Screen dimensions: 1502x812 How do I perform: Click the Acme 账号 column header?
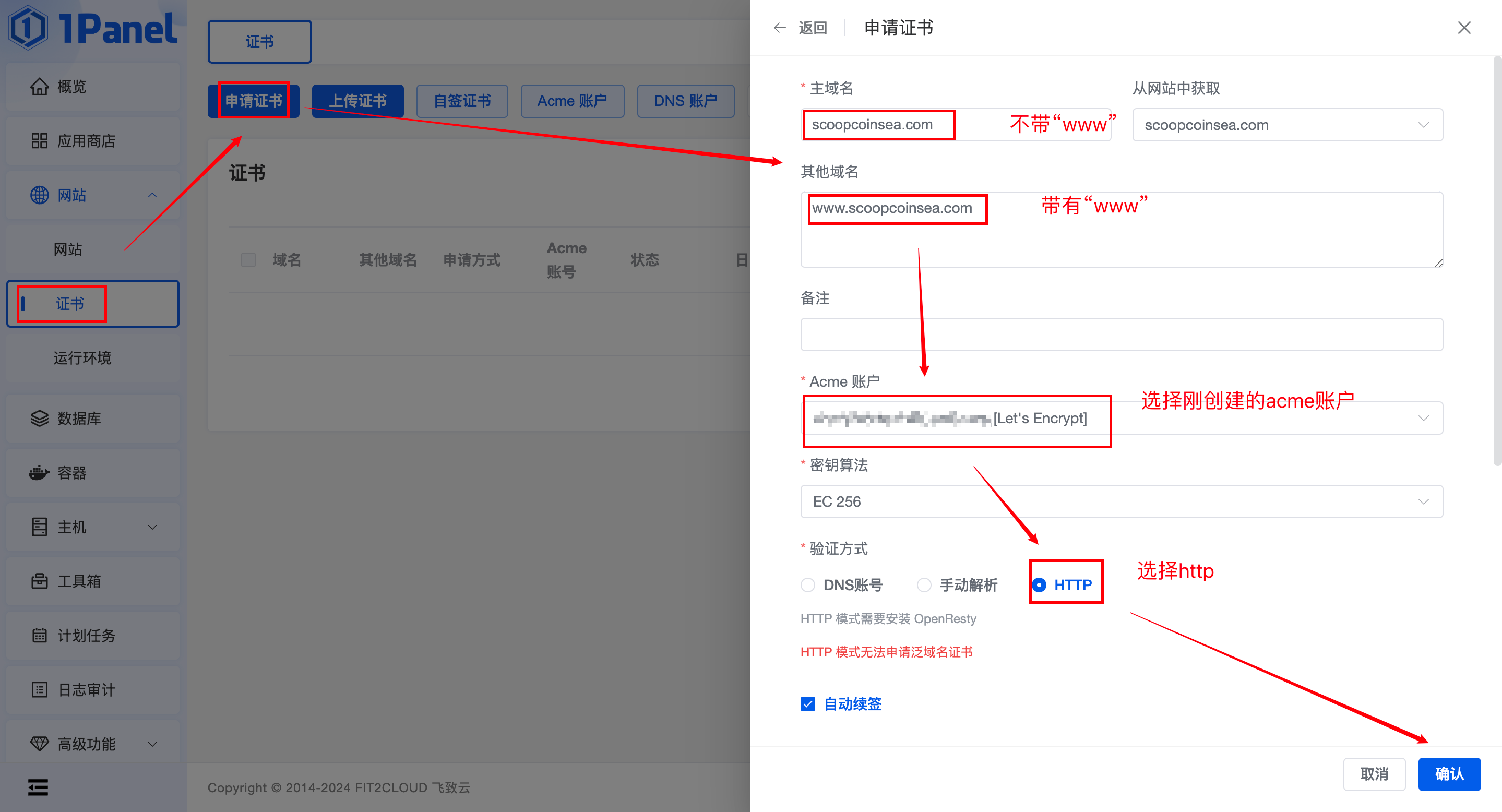[x=566, y=260]
